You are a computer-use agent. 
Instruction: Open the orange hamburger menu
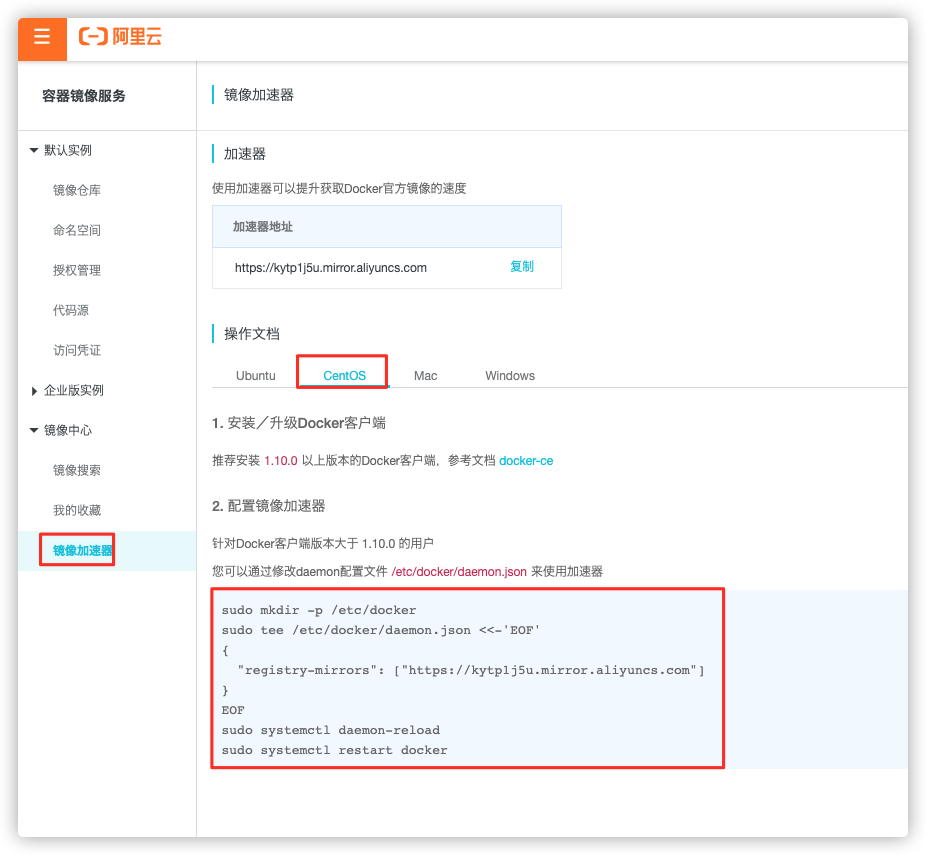(43, 39)
